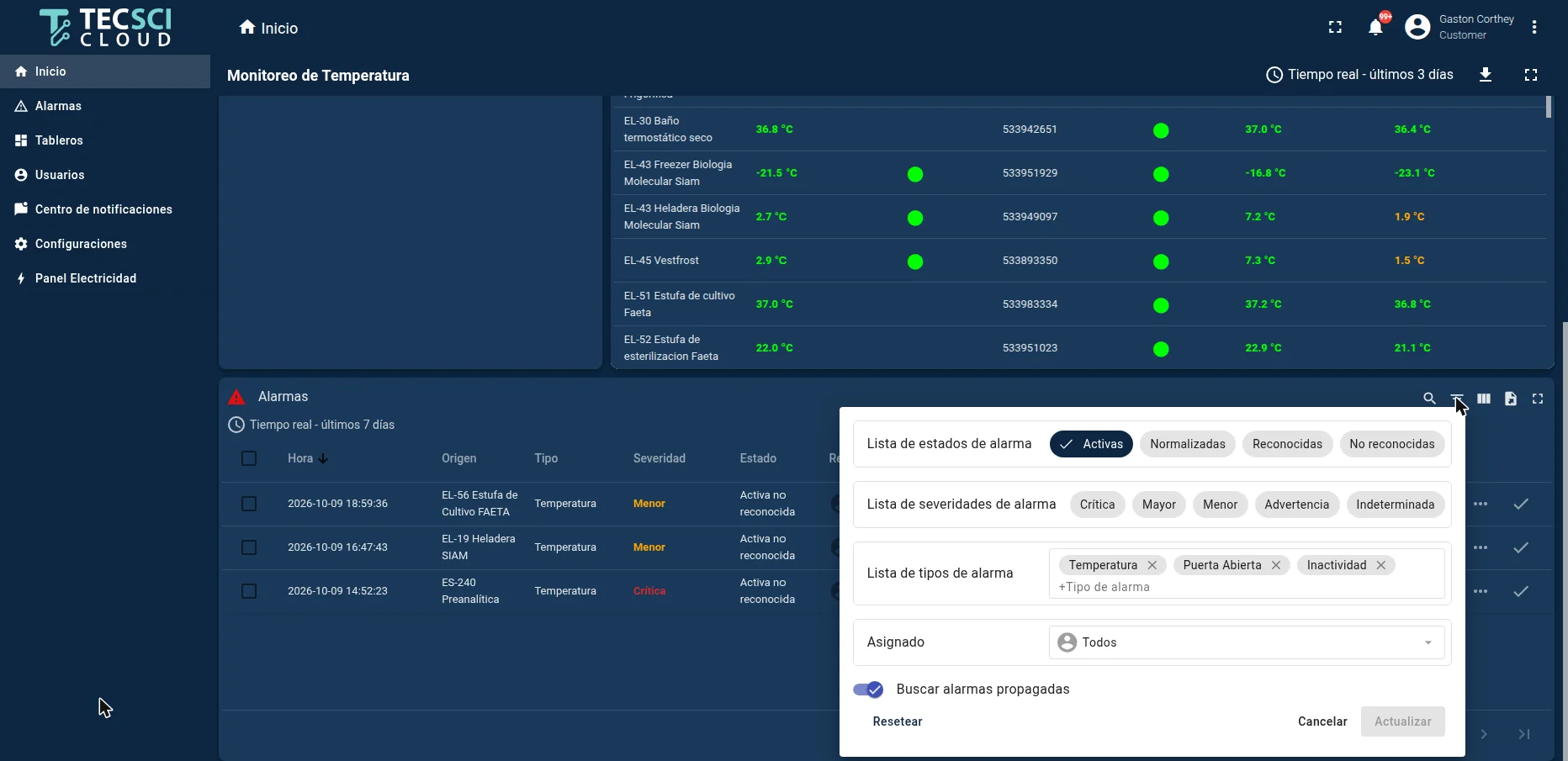This screenshot has width=1568, height=761.
Task: Toggle Buscar alarmas propagadas switch
Action: tap(868, 690)
